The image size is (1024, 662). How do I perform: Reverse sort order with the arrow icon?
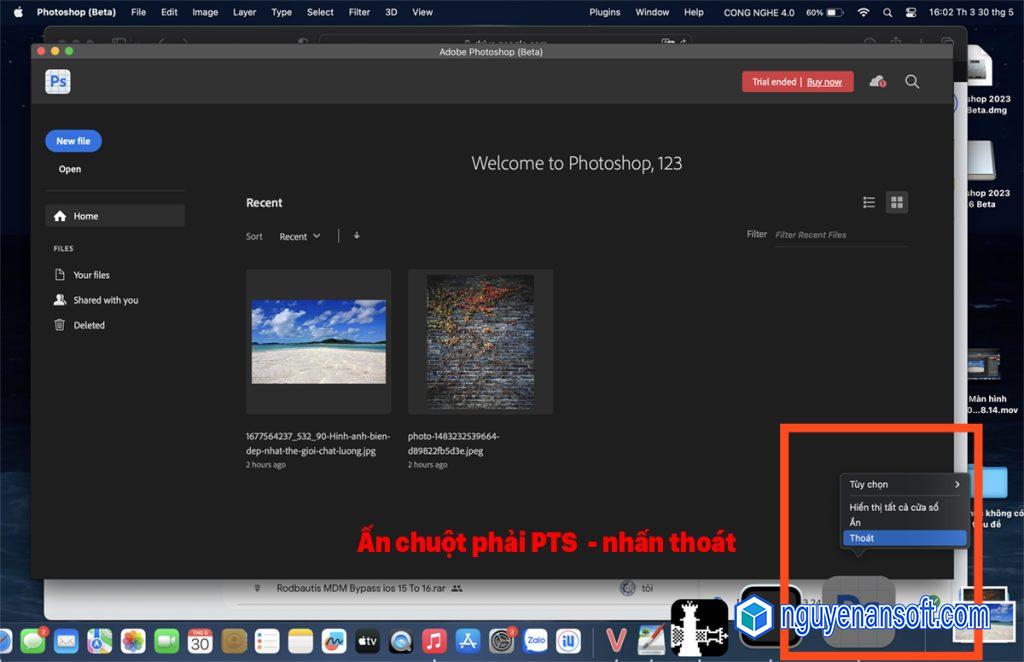(x=357, y=236)
